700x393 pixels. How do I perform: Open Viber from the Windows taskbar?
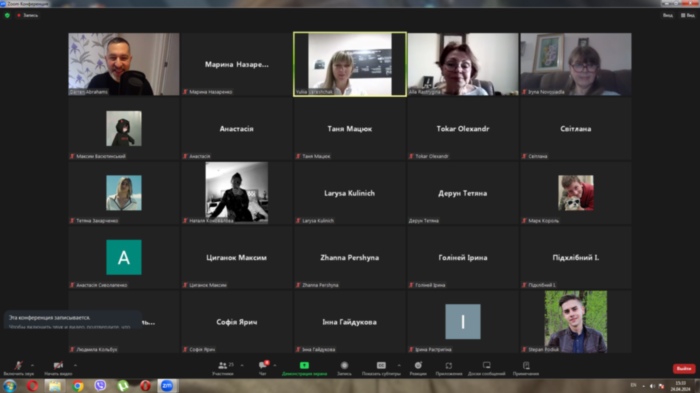click(100, 385)
